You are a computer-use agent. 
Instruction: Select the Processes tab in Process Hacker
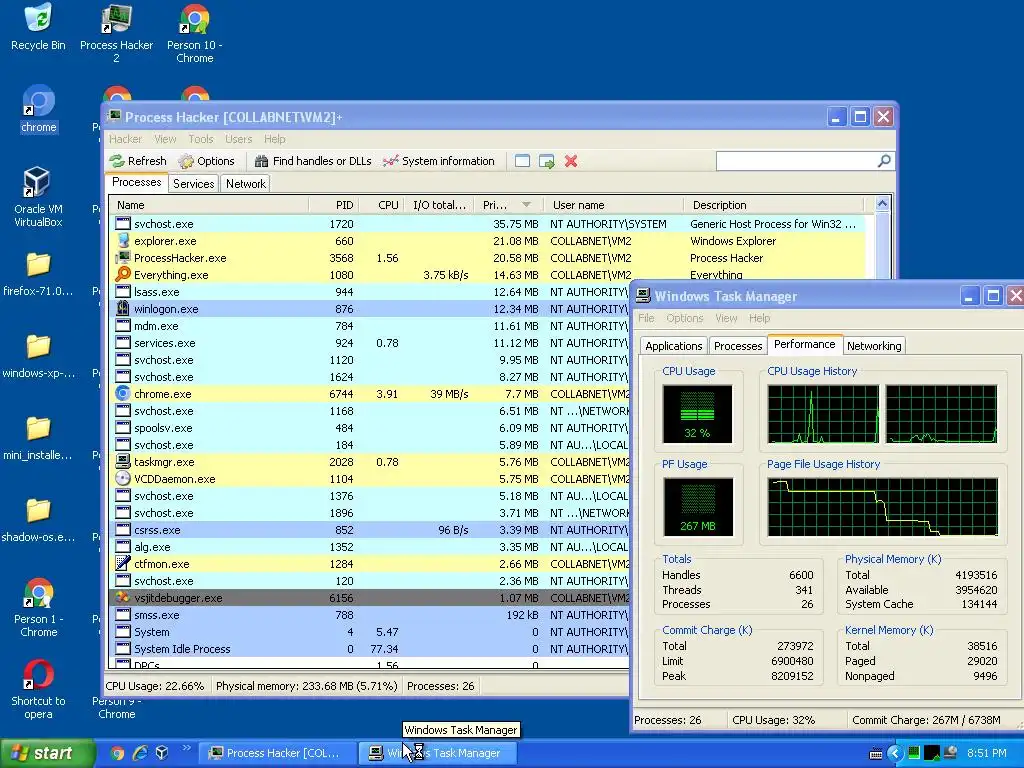[x=136, y=182]
